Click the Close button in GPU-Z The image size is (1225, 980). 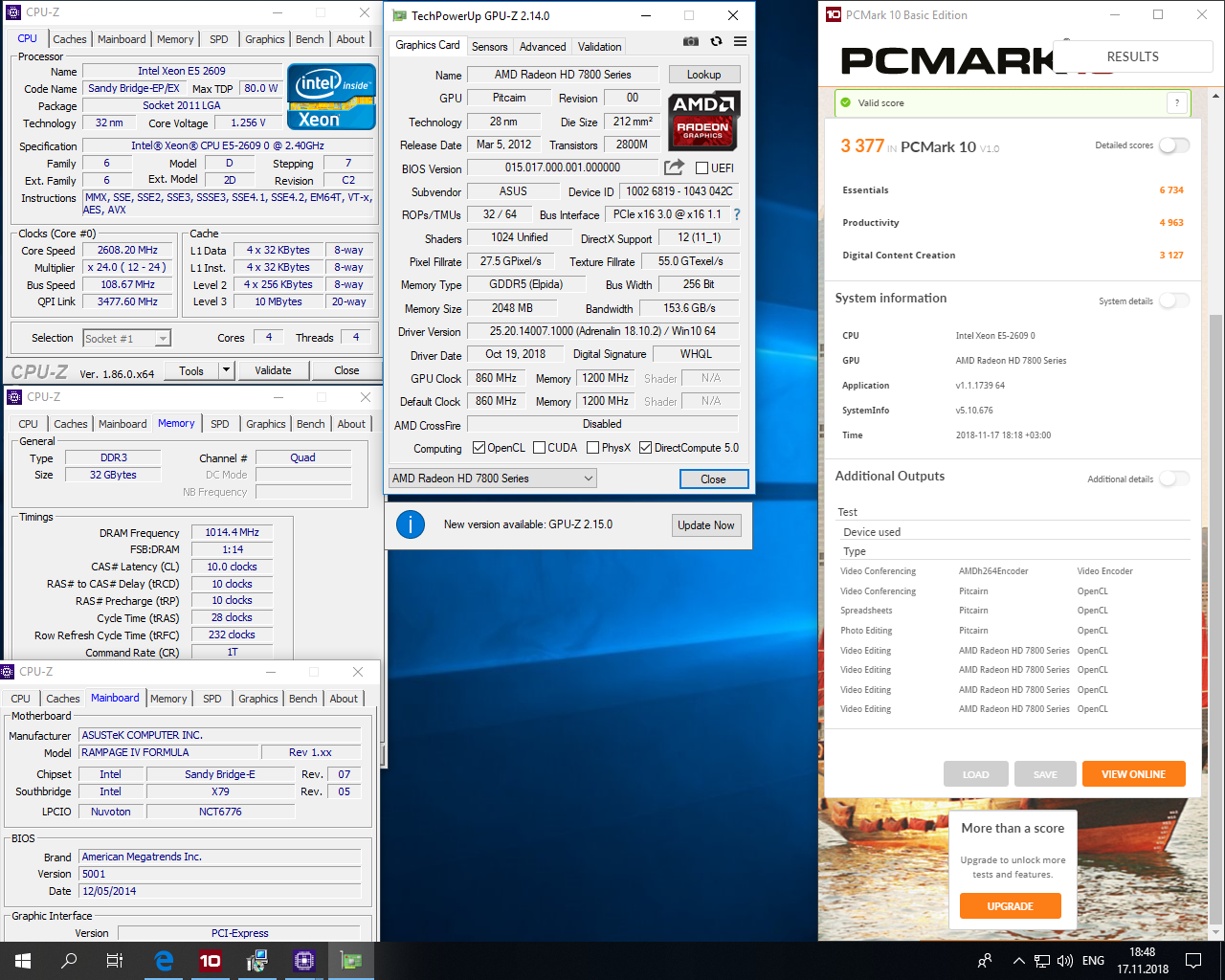tap(713, 479)
